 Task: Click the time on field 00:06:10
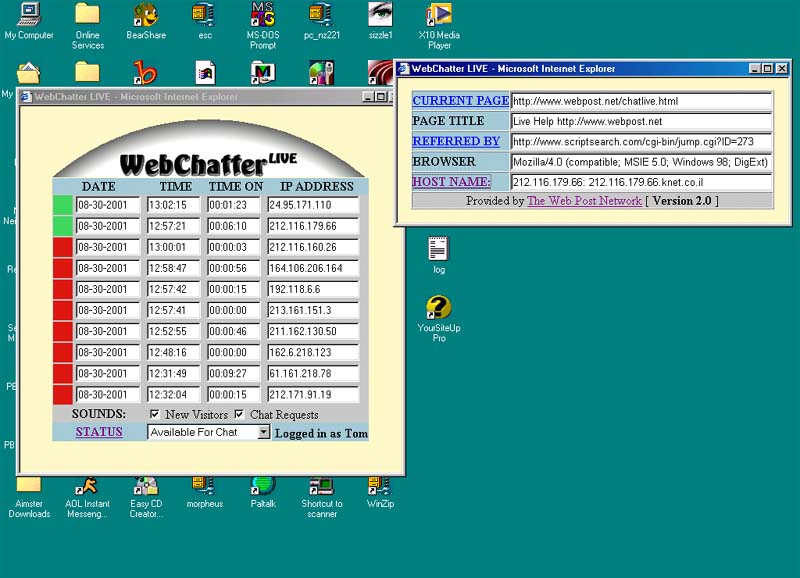233,226
